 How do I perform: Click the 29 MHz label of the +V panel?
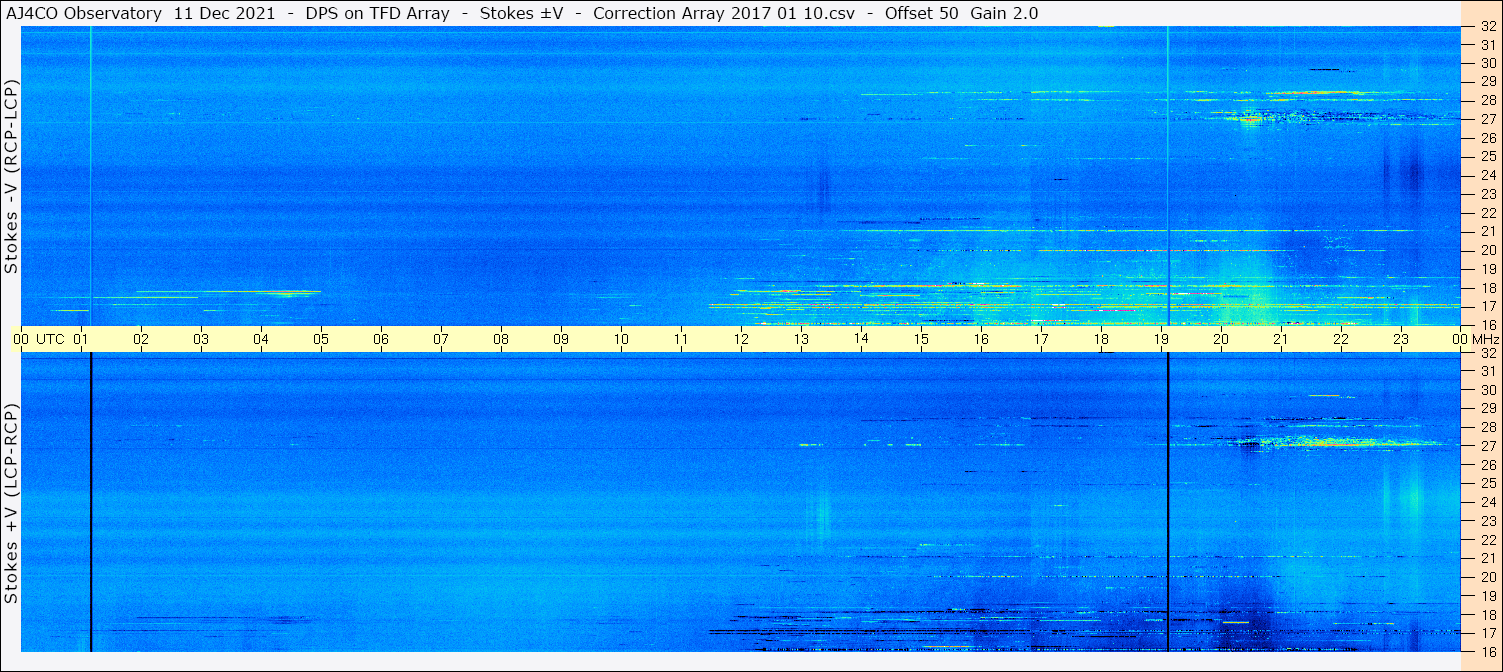1488,409
